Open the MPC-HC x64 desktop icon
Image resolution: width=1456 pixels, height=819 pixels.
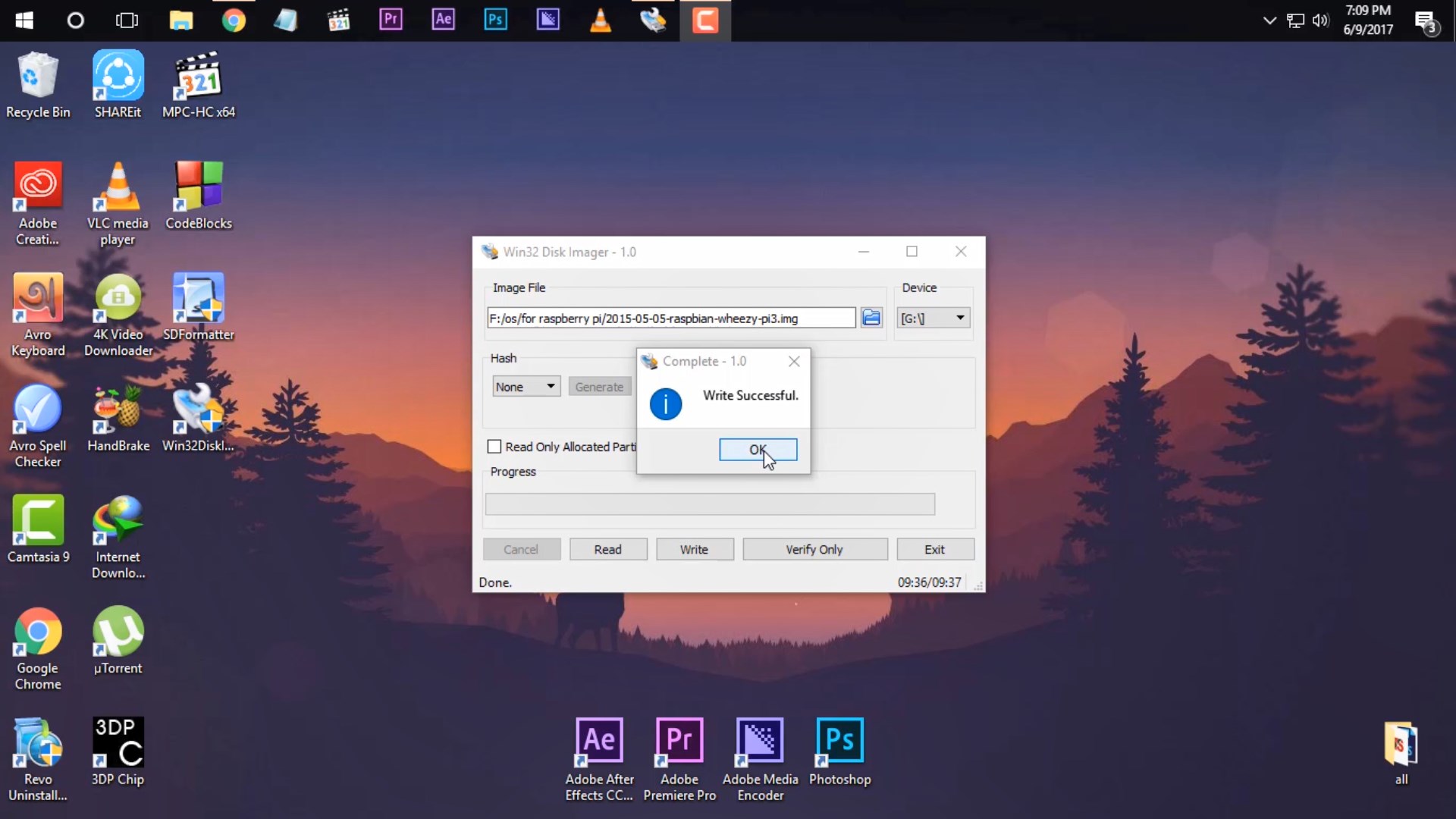(x=199, y=85)
